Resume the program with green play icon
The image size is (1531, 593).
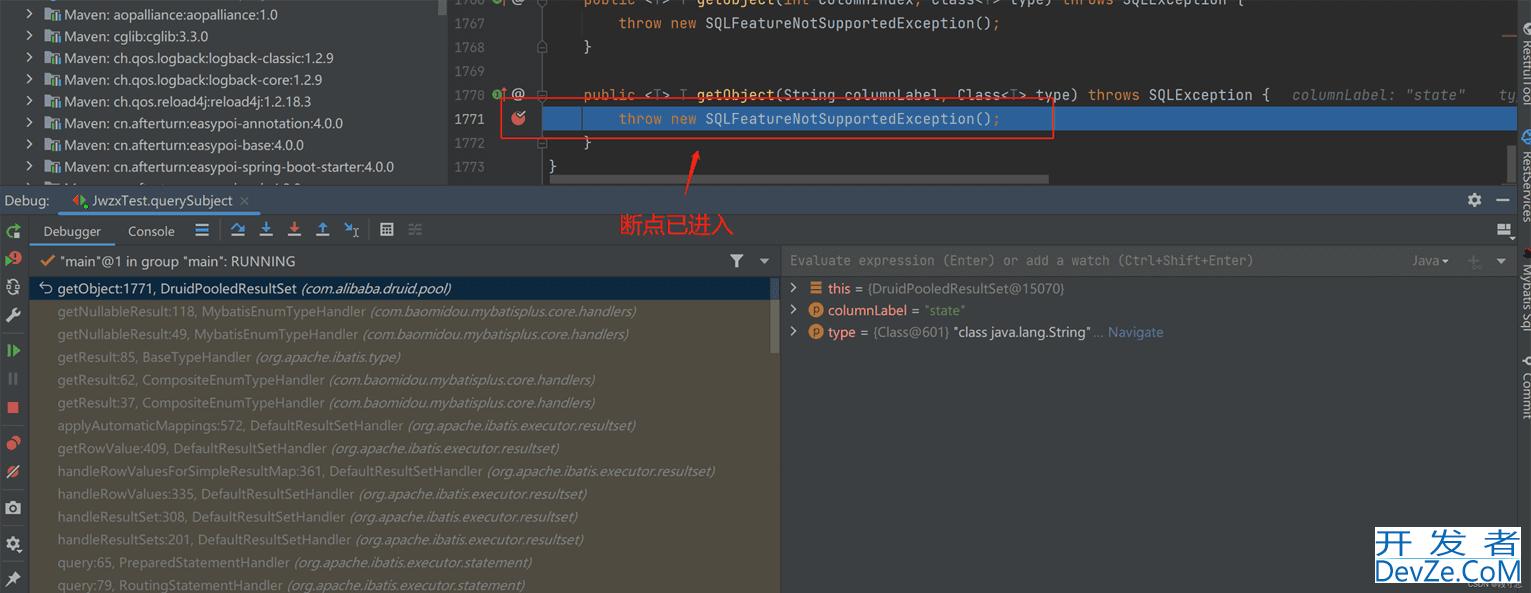pyautogui.click(x=13, y=351)
